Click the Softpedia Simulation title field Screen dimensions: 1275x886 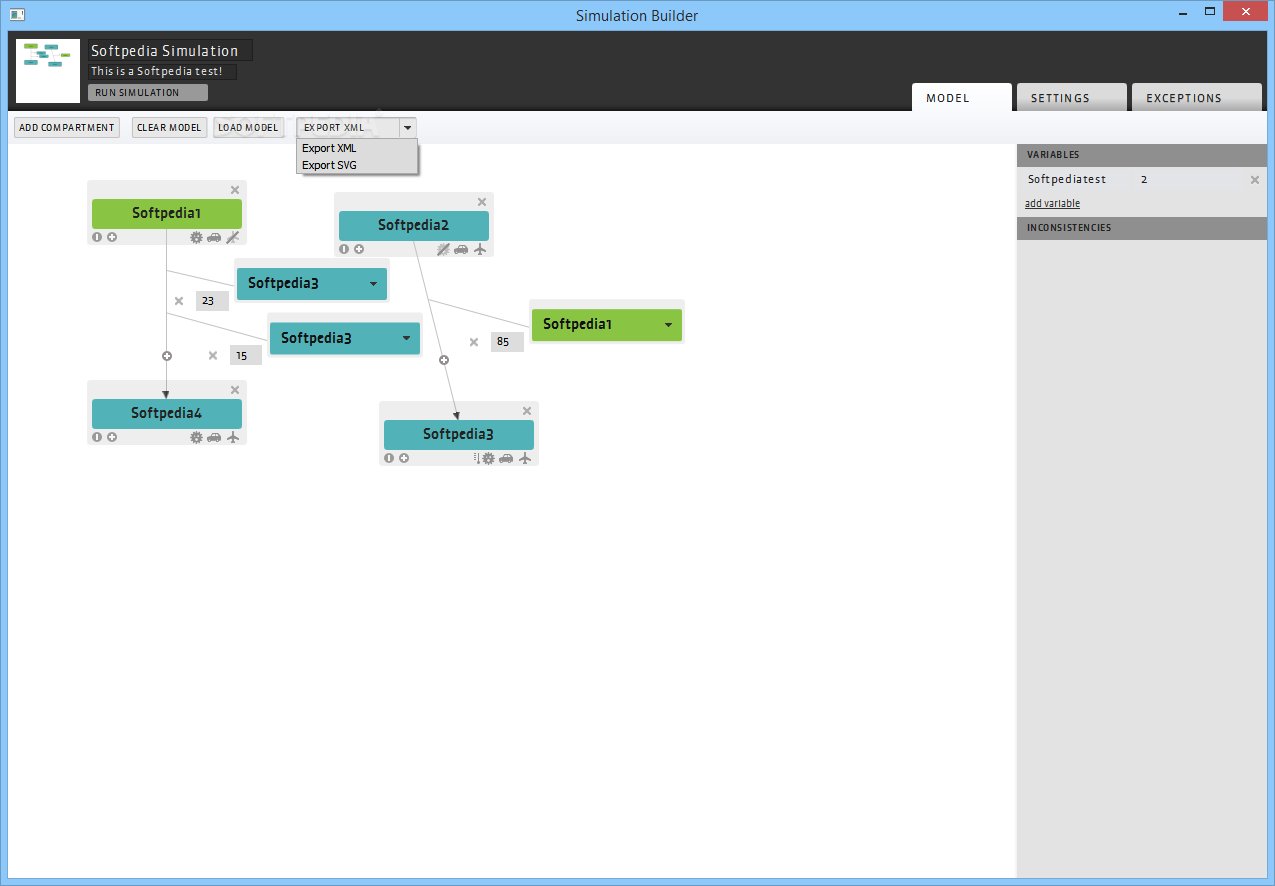(x=170, y=50)
